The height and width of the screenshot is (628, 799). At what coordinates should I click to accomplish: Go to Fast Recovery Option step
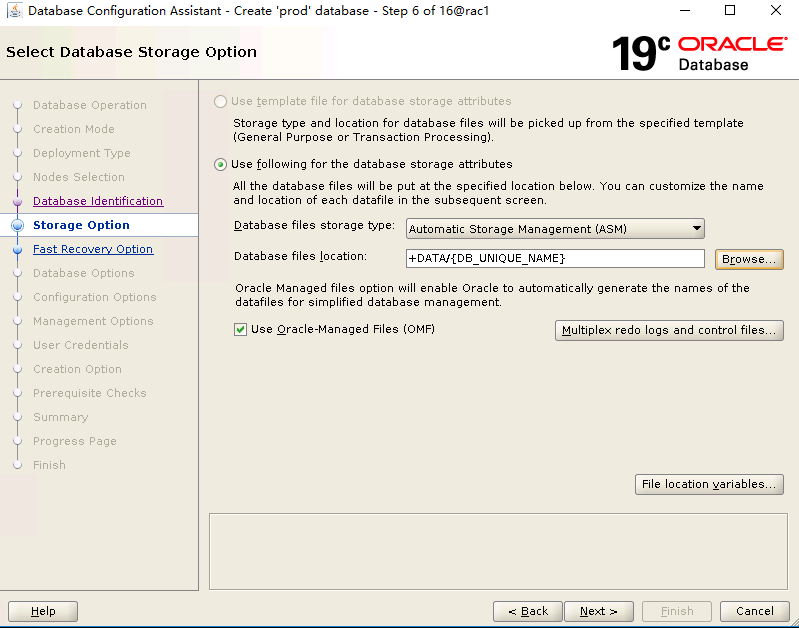(93, 249)
